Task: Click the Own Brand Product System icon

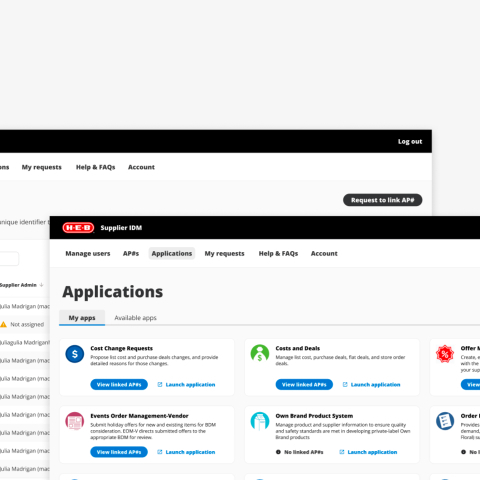Action: [260, 421]
